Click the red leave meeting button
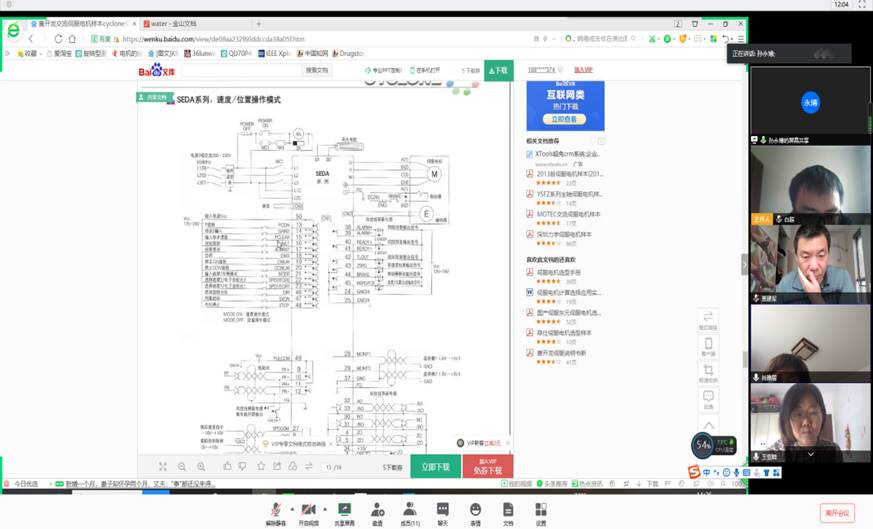 click(x=836, y=512)
